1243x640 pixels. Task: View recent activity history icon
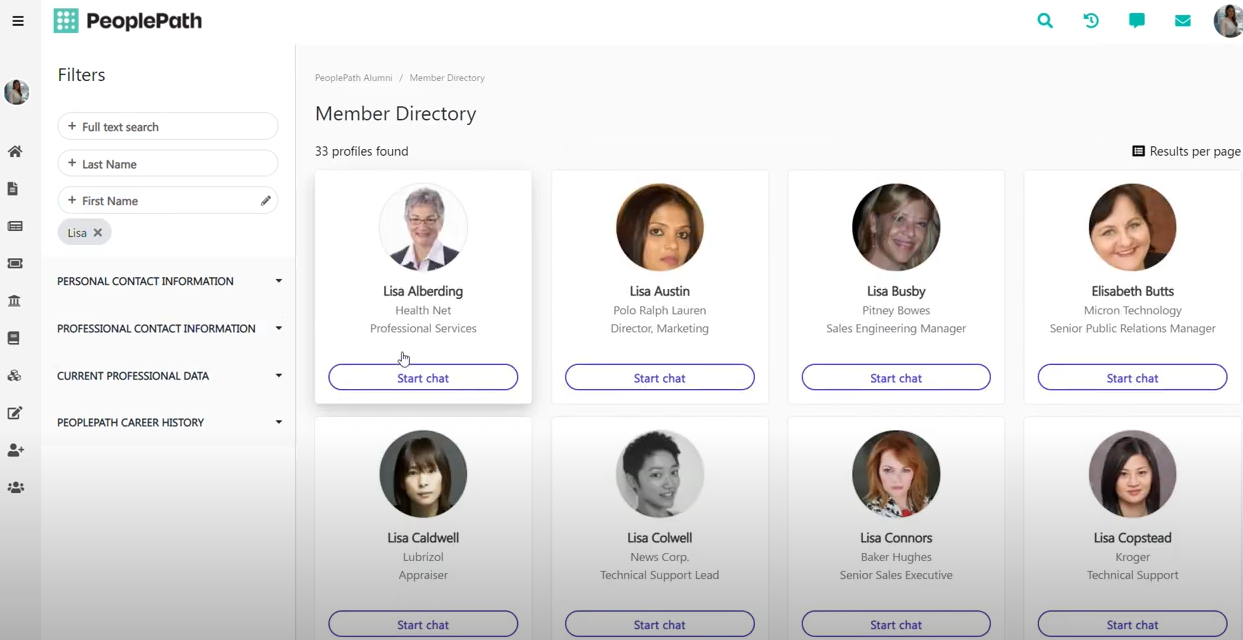tap(1091, 20)
